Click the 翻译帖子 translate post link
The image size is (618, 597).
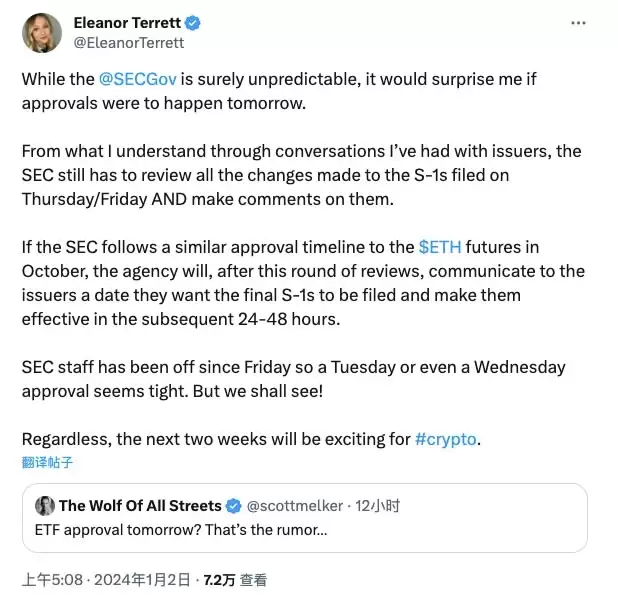[48, 462]
